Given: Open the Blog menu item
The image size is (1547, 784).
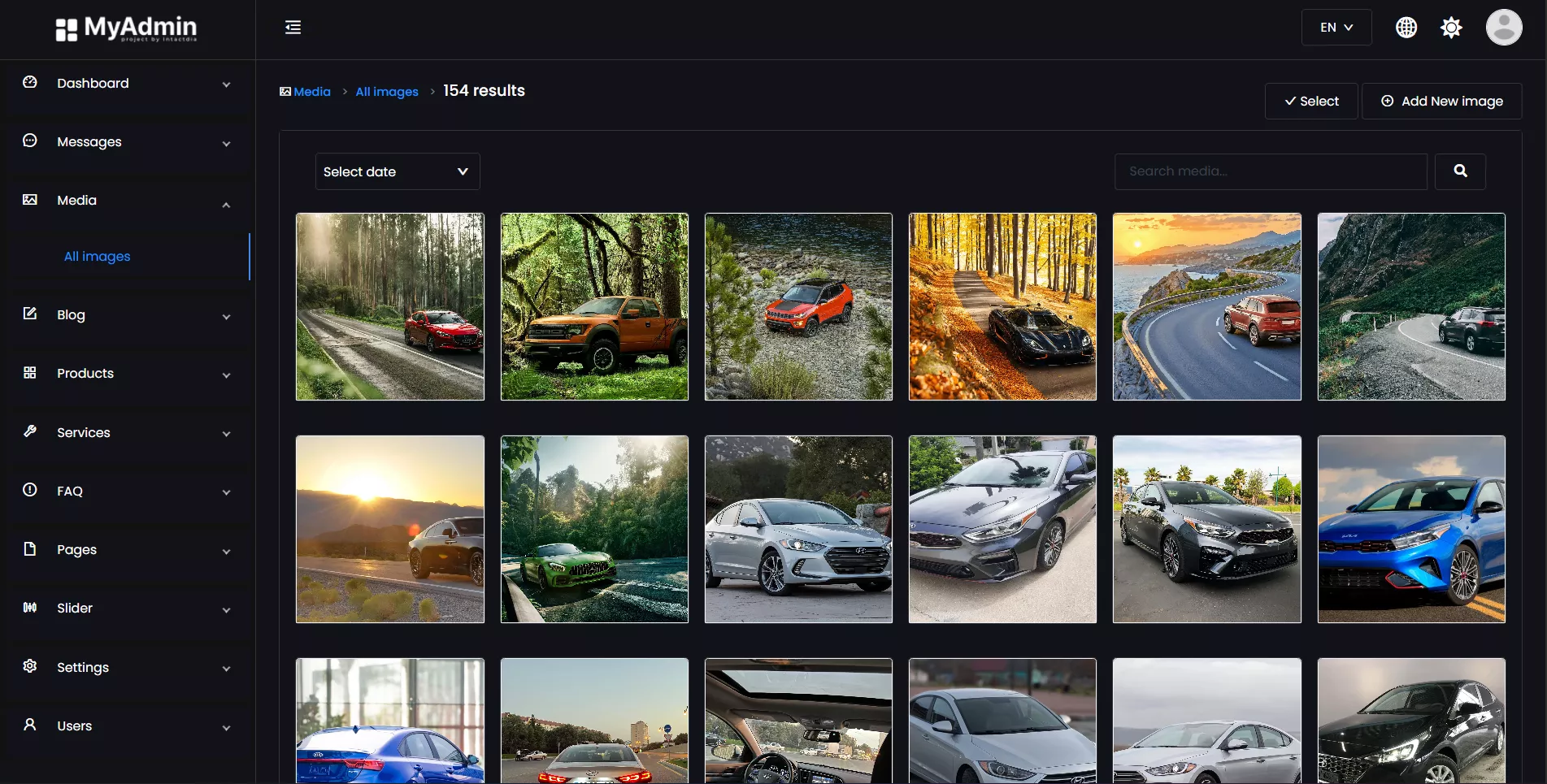Looking at the screenshot, I should click(x=71, y=315).
